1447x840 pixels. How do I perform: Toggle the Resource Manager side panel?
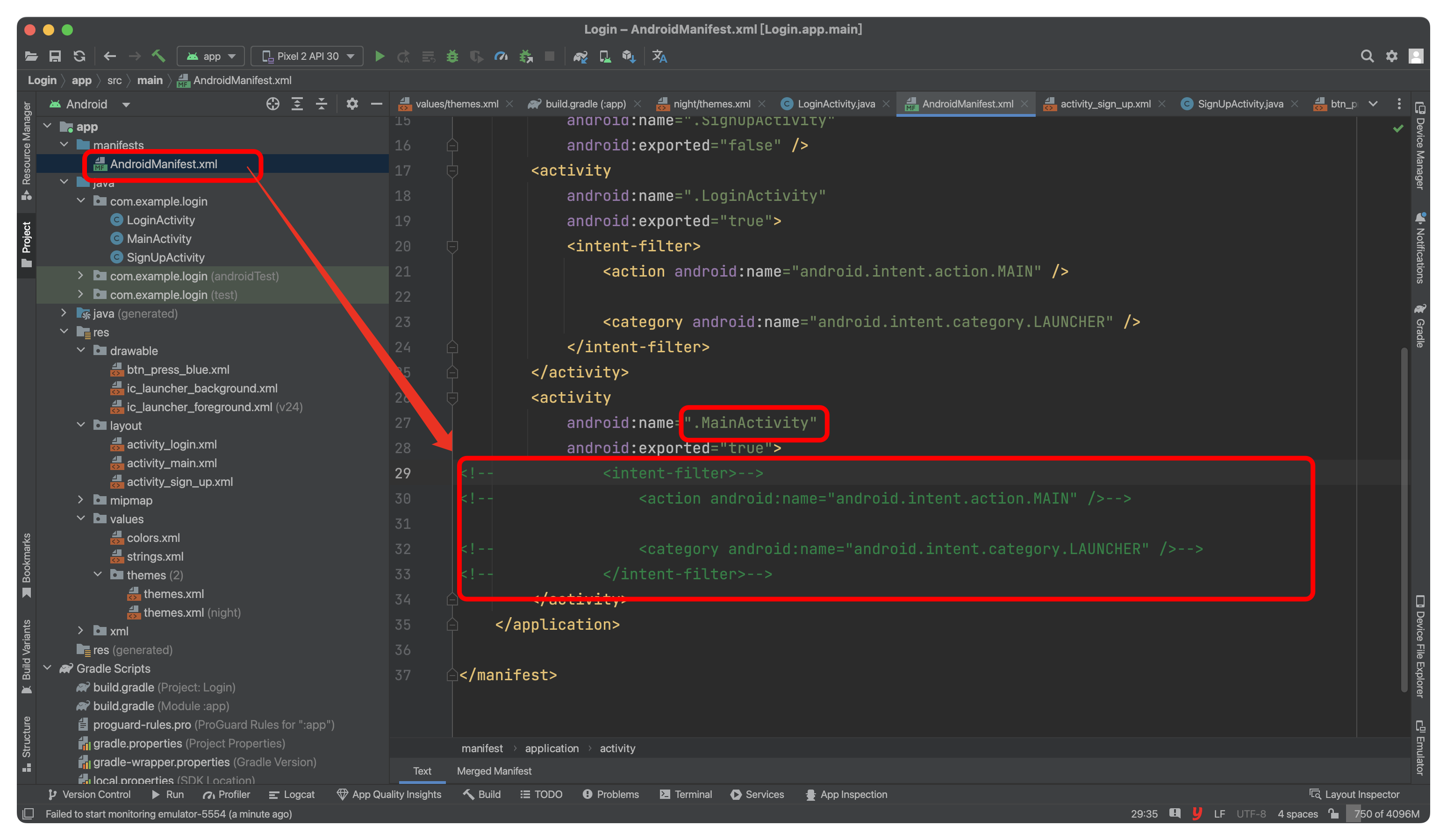[27, 151]
